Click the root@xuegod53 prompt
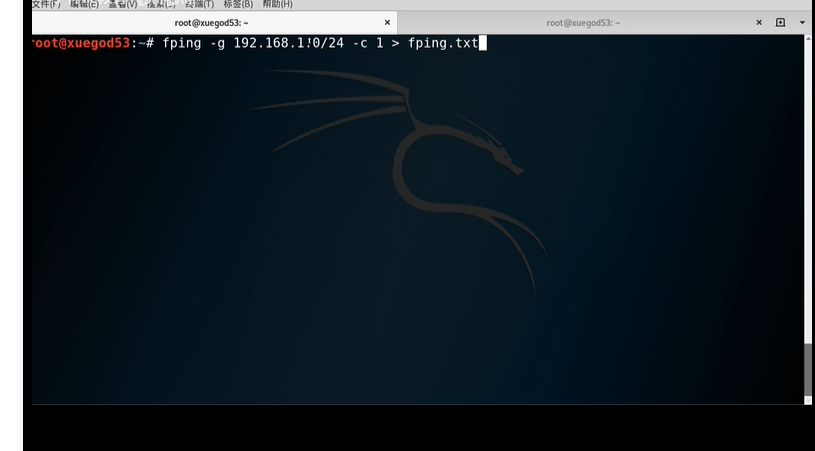 [81, 43]
